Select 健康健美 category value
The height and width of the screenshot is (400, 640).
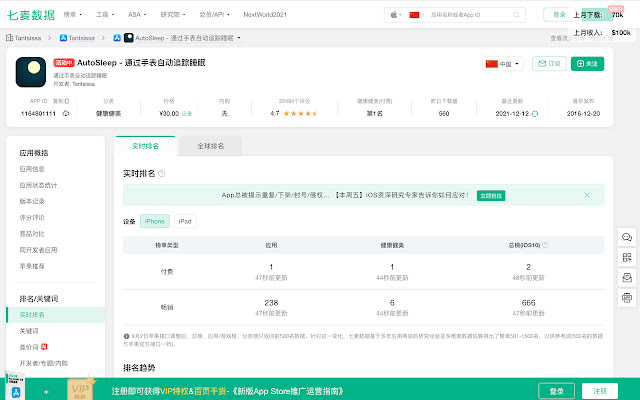108,113
